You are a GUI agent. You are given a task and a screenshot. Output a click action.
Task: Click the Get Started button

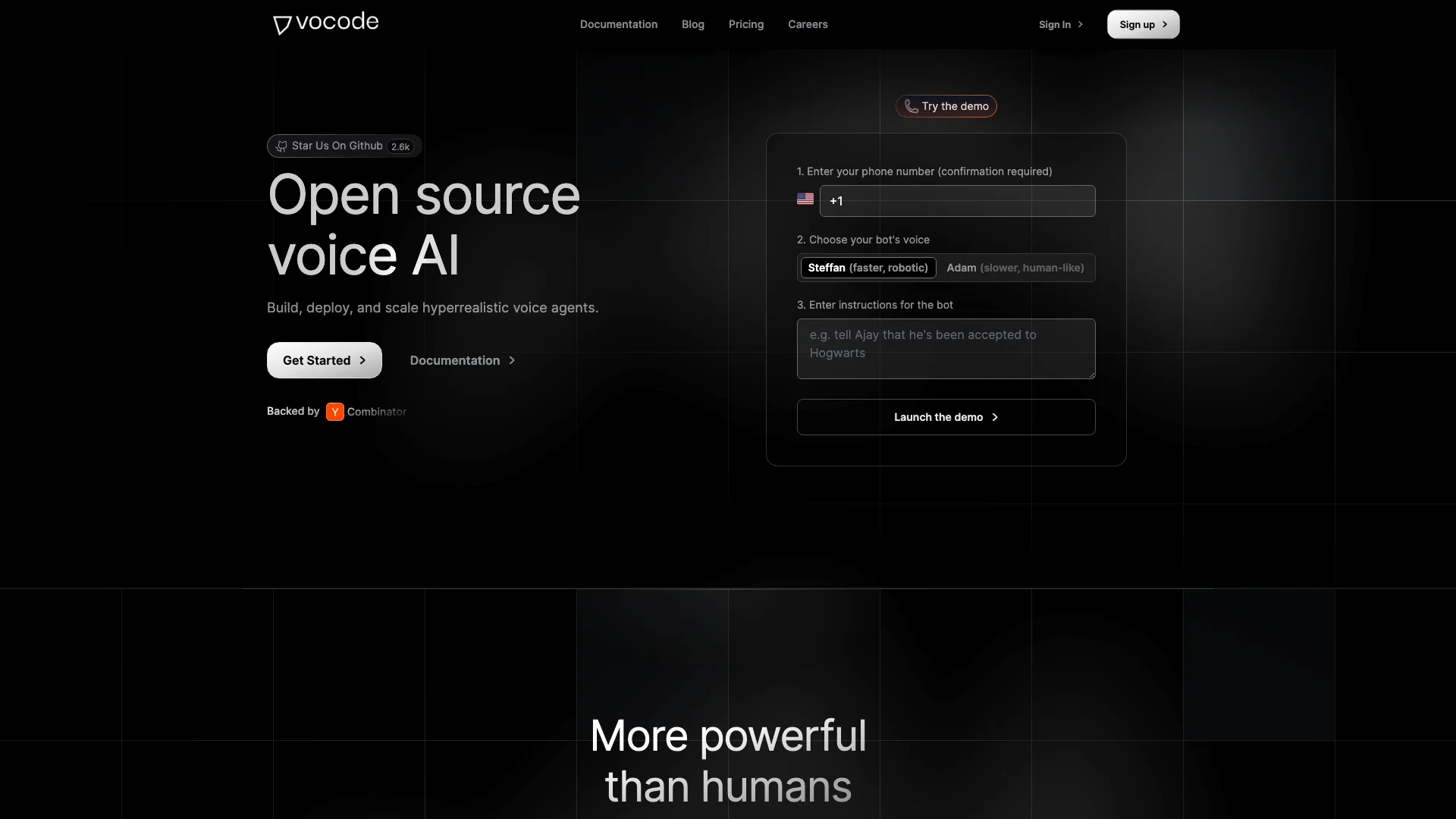click(325, 360)
